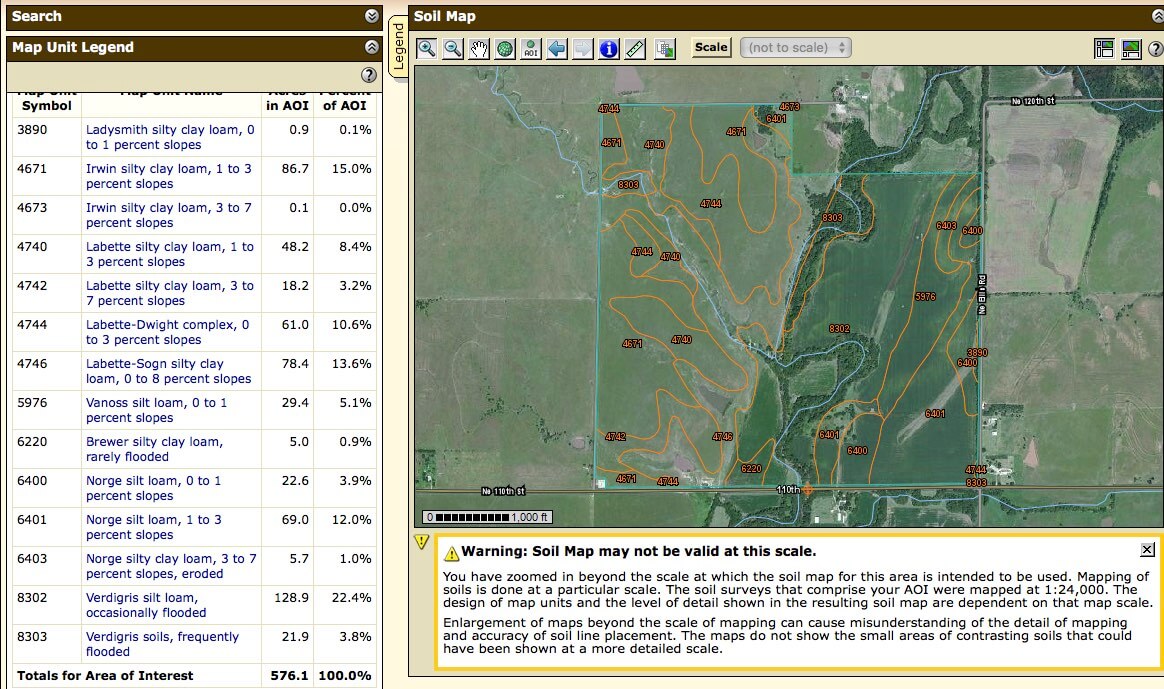The height and width of the screenshot is (689, 1164).
Task: Select the Identify info tool
Action: [609, 48]
